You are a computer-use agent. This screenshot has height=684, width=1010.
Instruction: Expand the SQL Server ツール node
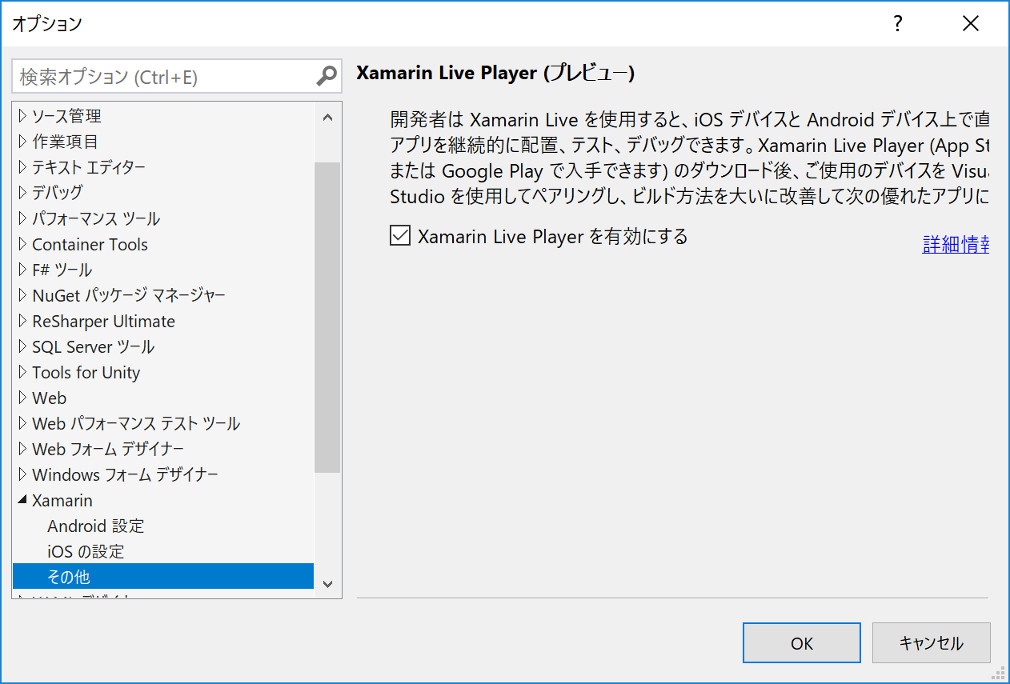(x=23, y=346)
